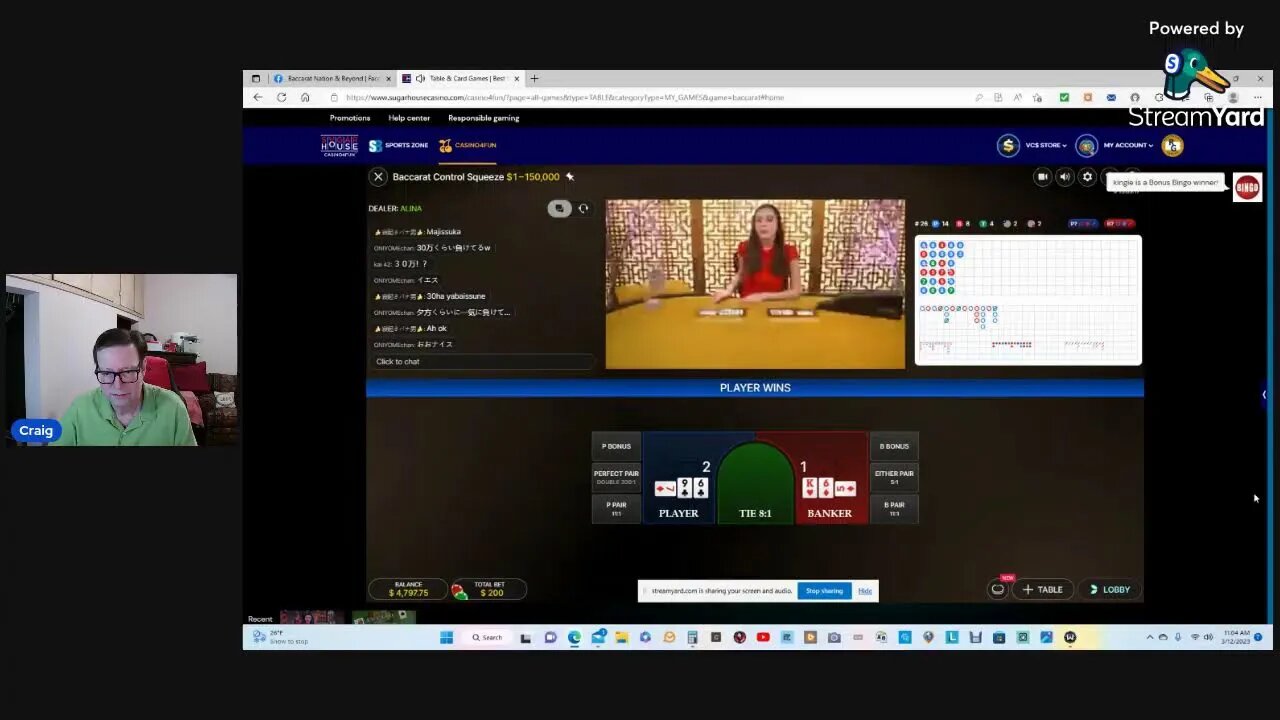Bet on the BANKER area
Screen dimensions: 1280x720
click(830, 478)
